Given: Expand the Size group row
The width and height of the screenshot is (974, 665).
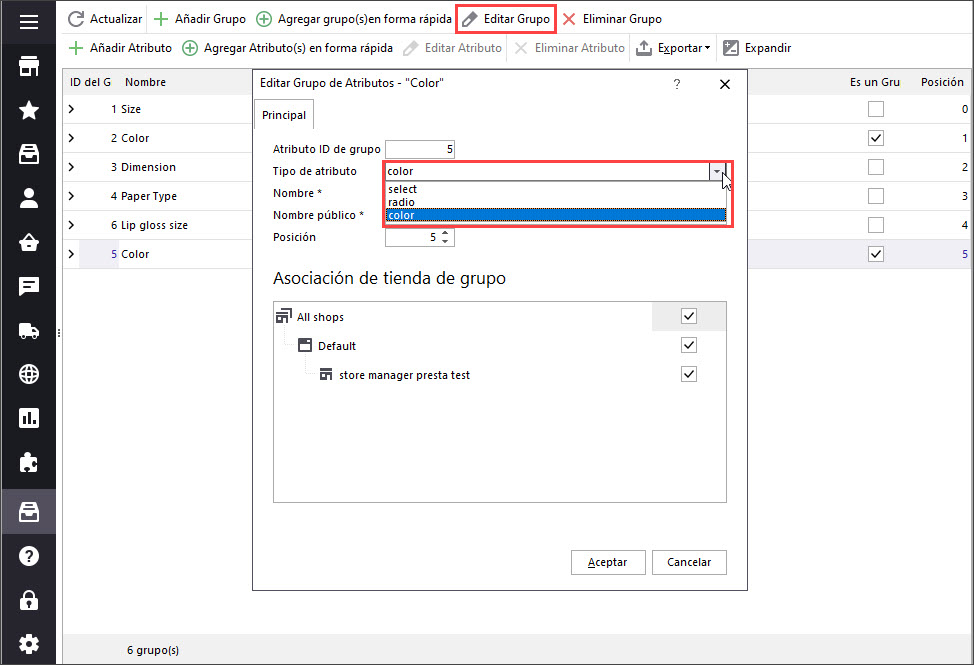Looking at the screenshot, I should tap(71, 109).
